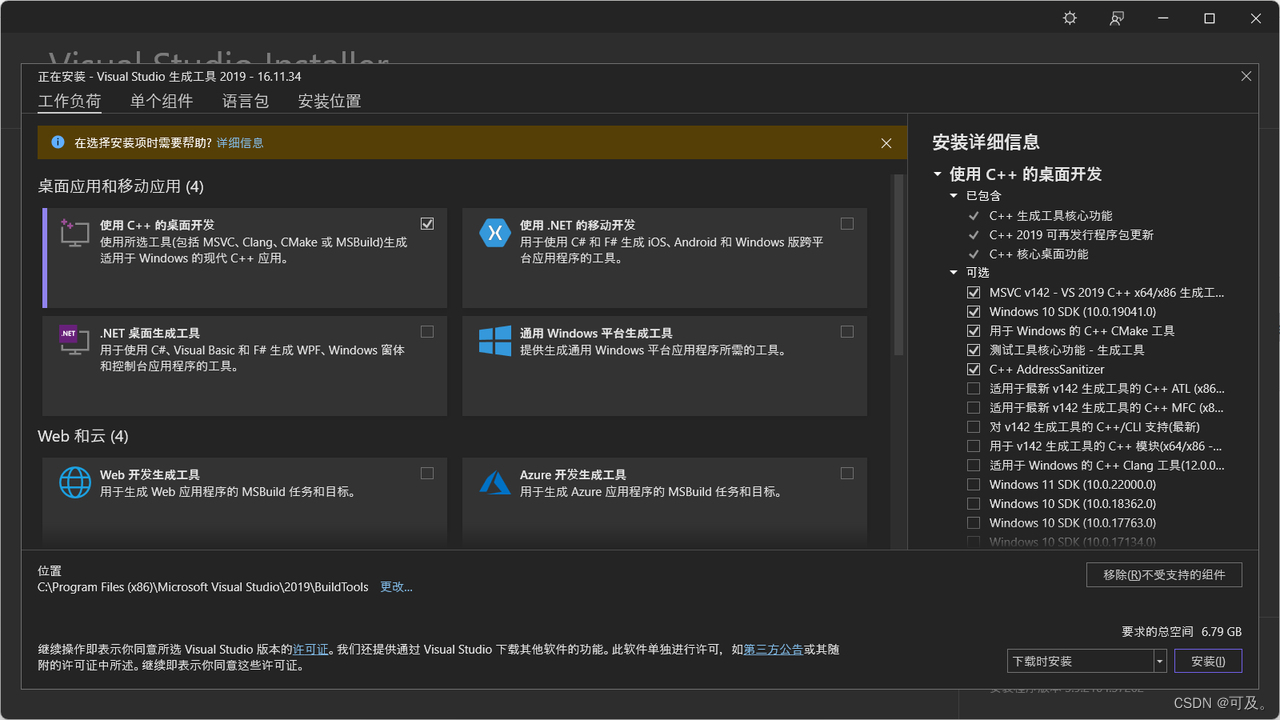Uncheck Windows 10 SDK (10.0.19041.0)
Image resolution: width=1280 pixels, height=720 pixels.
tap(974, 312)
